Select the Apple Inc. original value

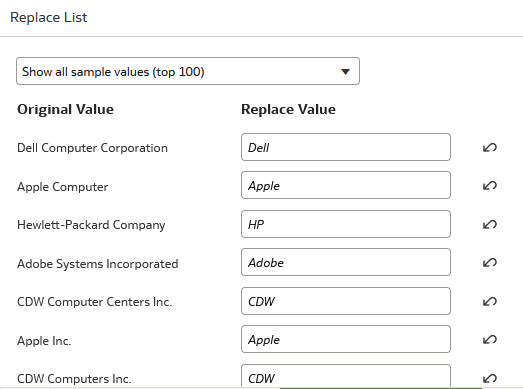44,341
